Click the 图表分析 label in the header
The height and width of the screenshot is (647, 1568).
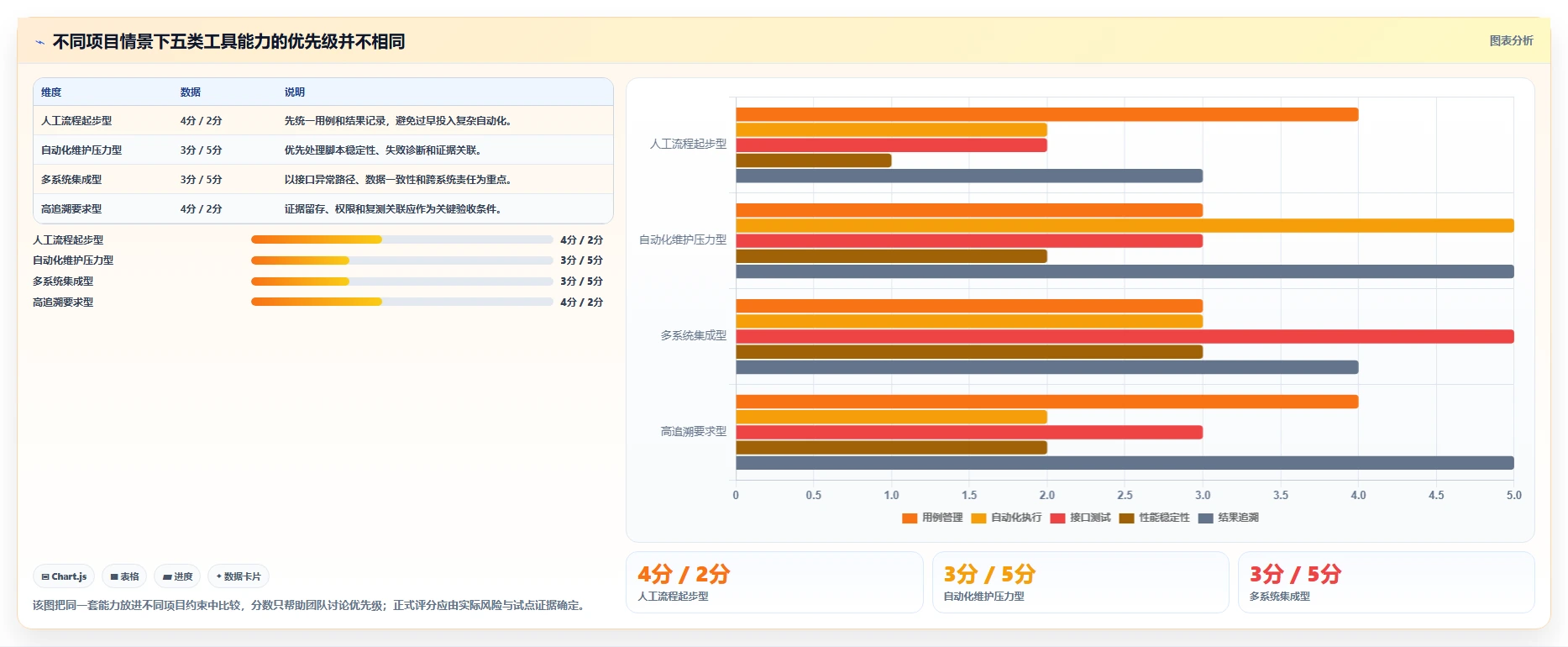point(1511,40)
